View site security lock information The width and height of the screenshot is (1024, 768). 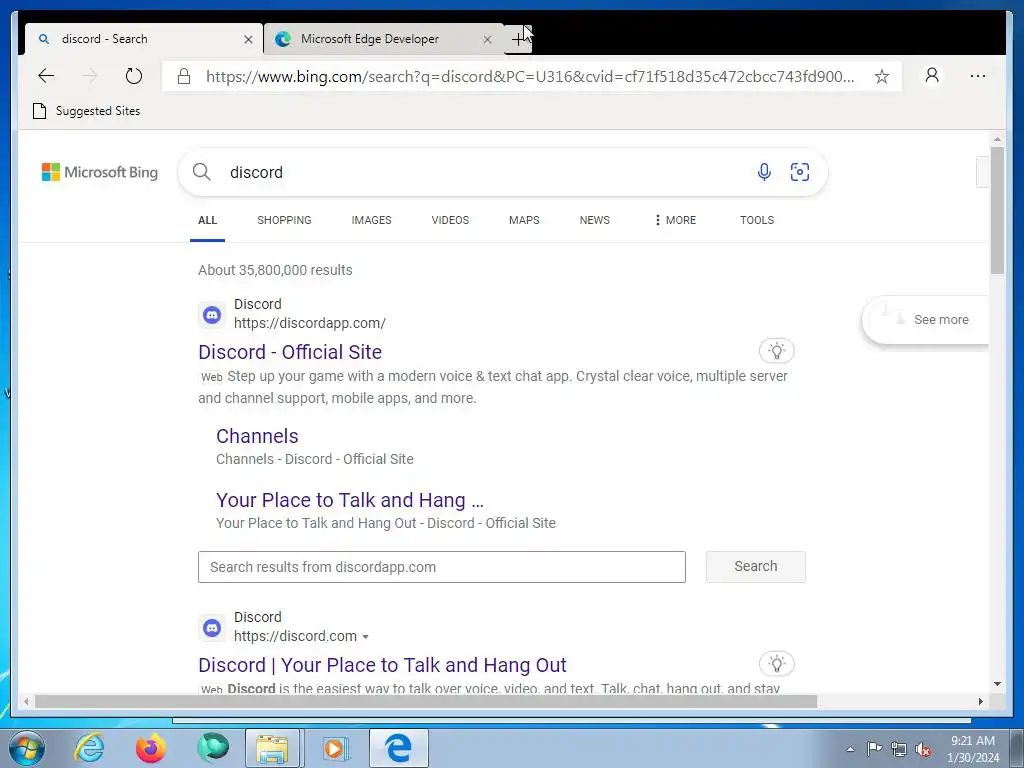tap(184, 76)
